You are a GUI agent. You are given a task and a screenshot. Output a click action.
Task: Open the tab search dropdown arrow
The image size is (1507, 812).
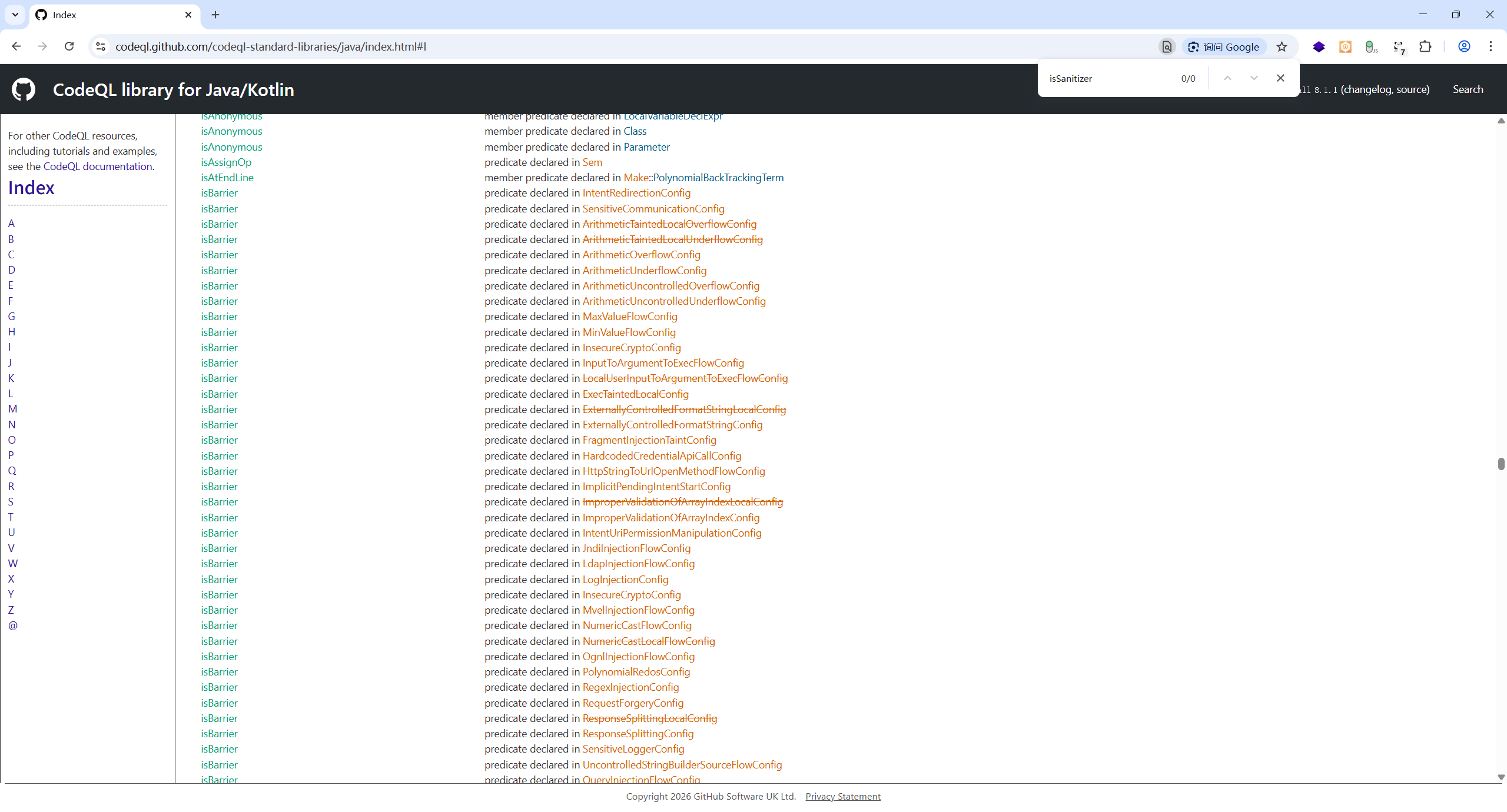15,15
